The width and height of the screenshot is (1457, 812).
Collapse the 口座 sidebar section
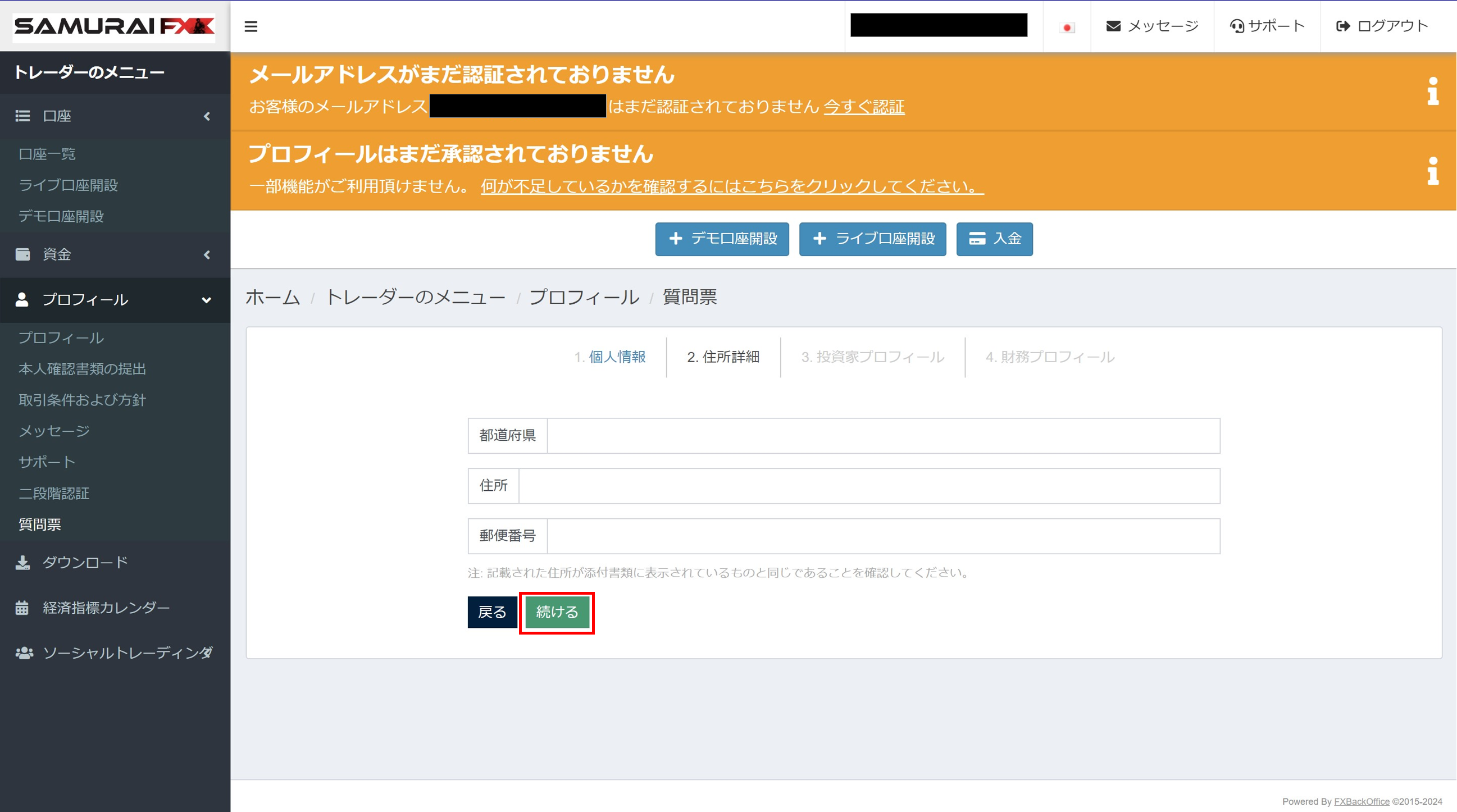[x=115, y=116]
